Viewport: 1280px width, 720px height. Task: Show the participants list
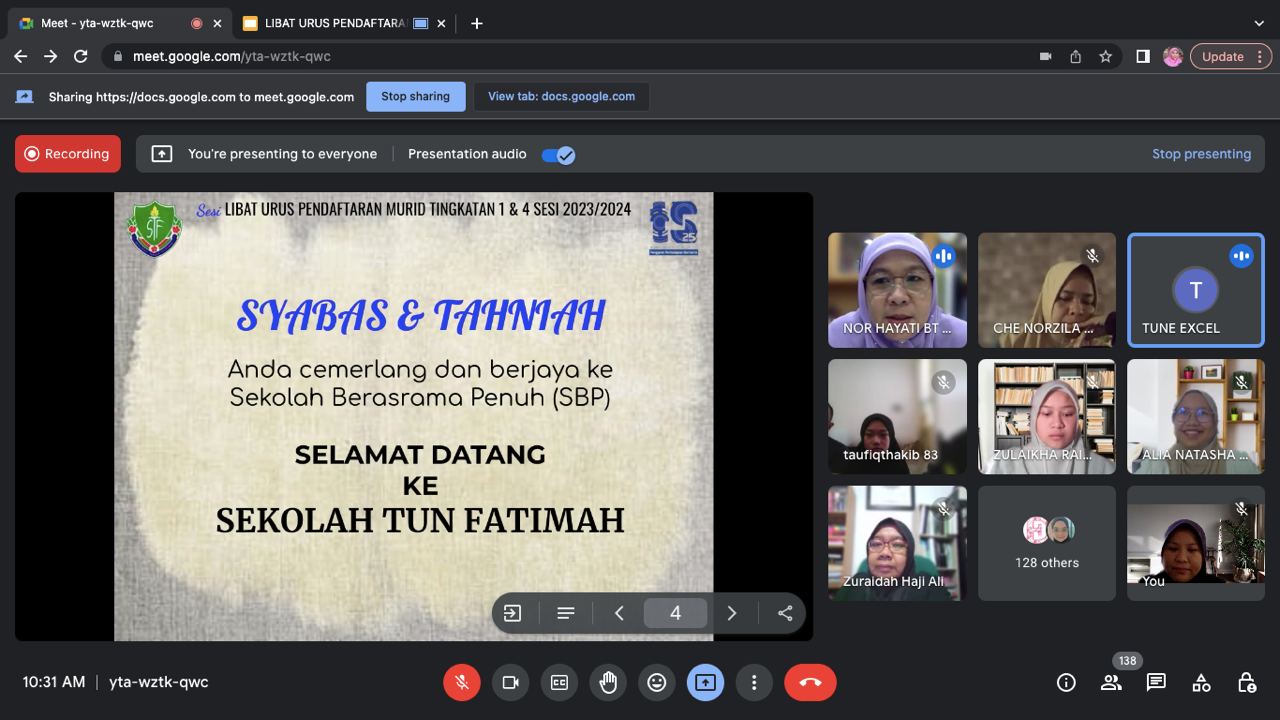[x=1111, y=683]
